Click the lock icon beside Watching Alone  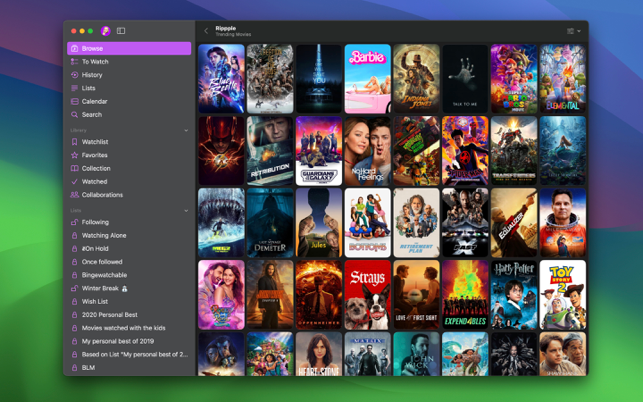click(x=74, y=235)
